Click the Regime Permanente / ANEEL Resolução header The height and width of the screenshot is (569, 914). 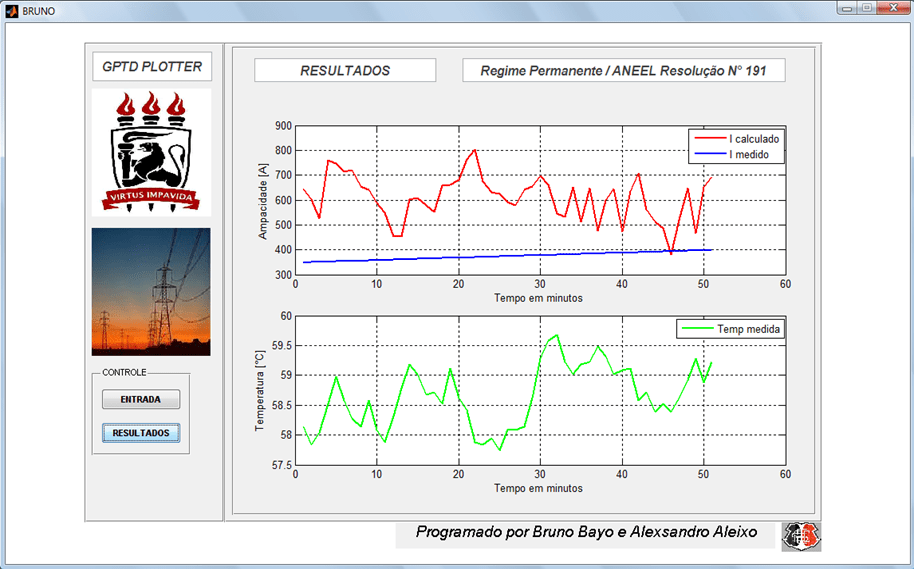tap(623, 71)
